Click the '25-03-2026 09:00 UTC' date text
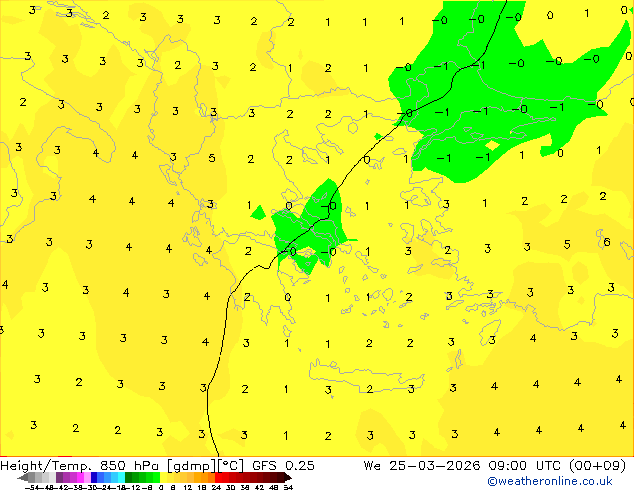634x490 pixels. tap(475, 466)
